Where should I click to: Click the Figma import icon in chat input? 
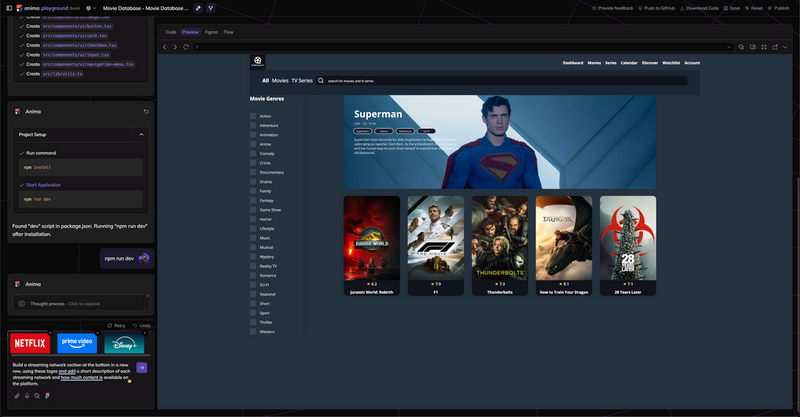pos(47,396)
